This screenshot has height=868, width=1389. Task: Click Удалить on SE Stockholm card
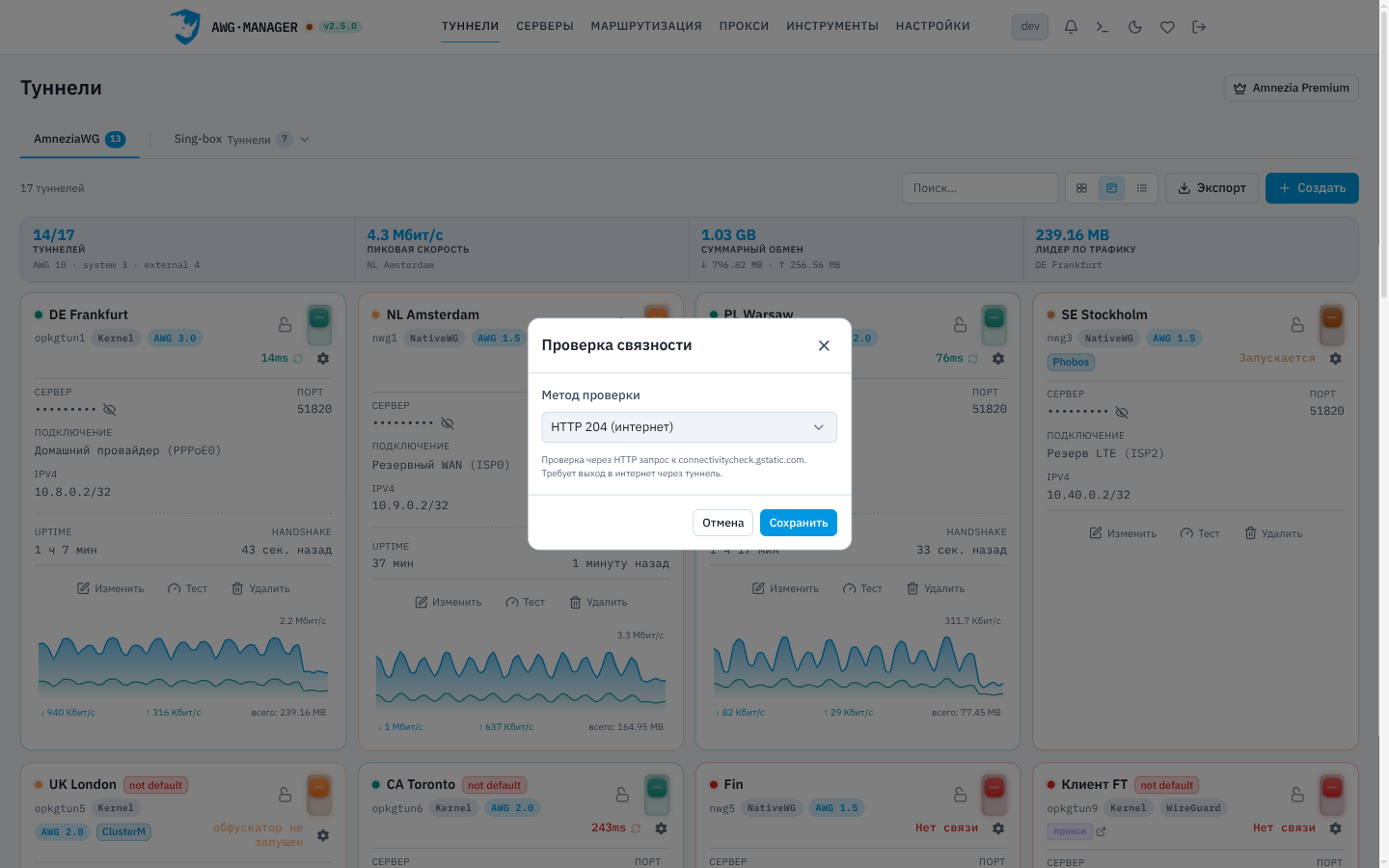(1273, 533)
